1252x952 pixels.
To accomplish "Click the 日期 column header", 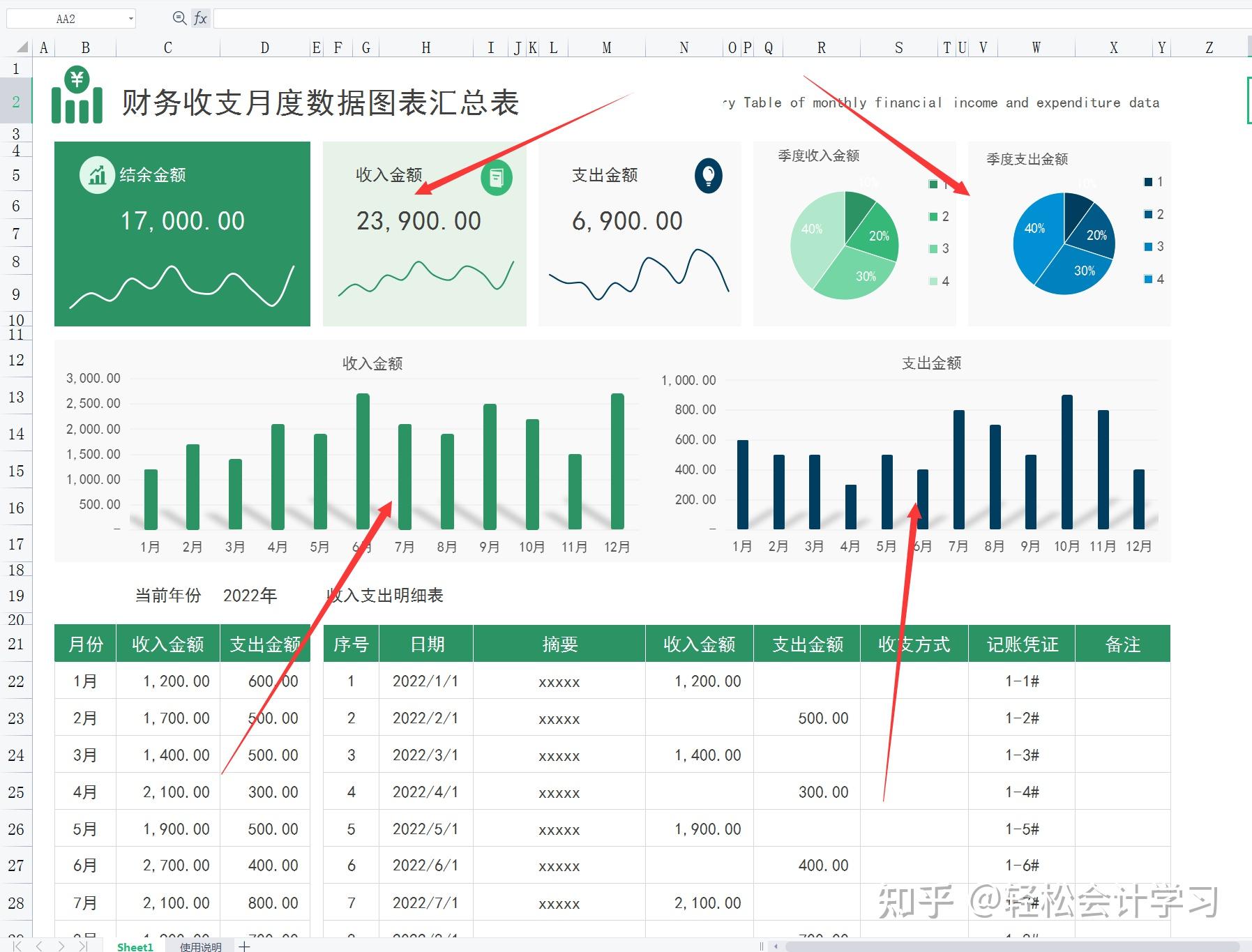I will [x=426, y=644].
